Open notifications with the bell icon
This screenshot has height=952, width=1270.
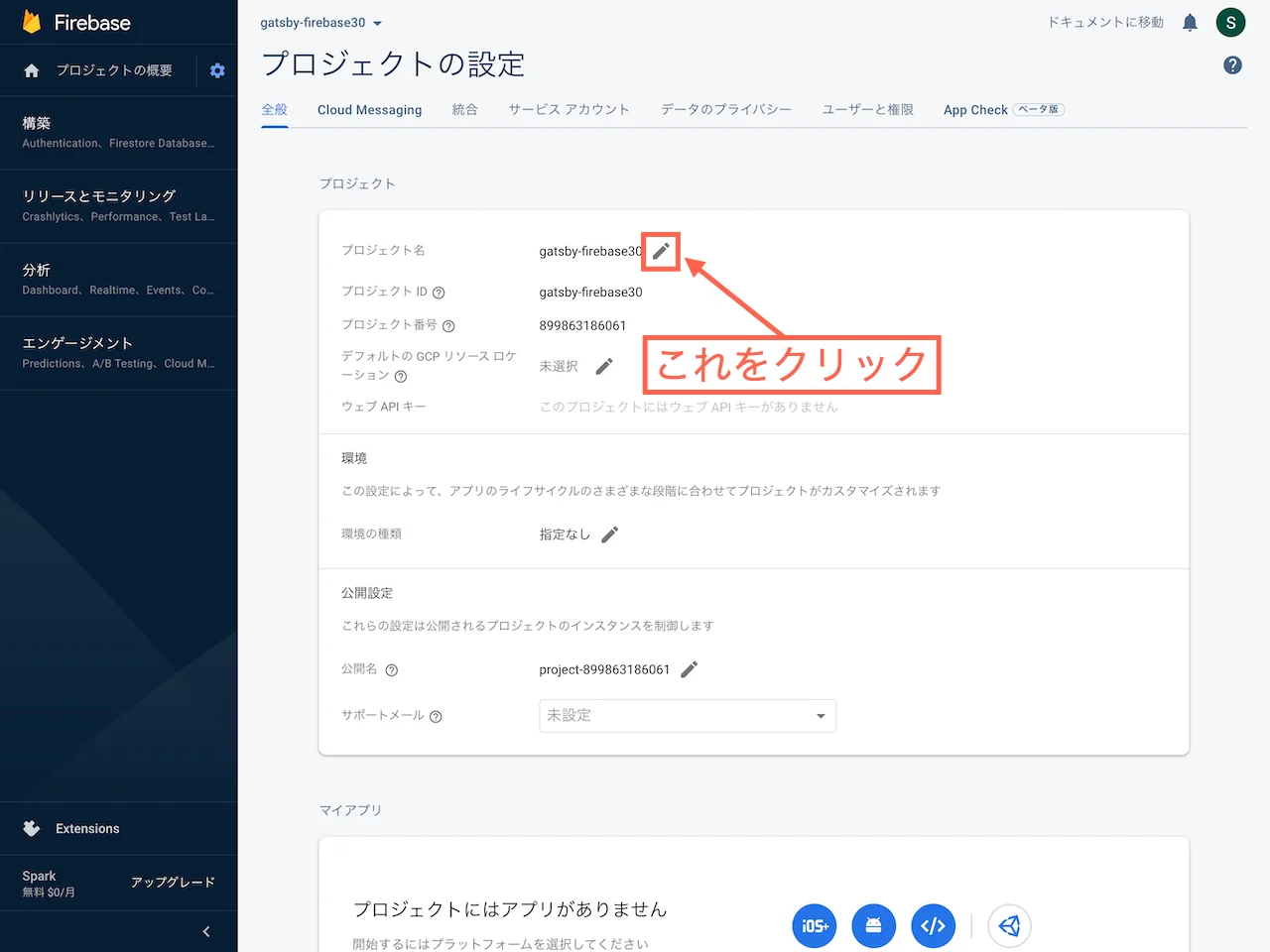(1190, 22)
